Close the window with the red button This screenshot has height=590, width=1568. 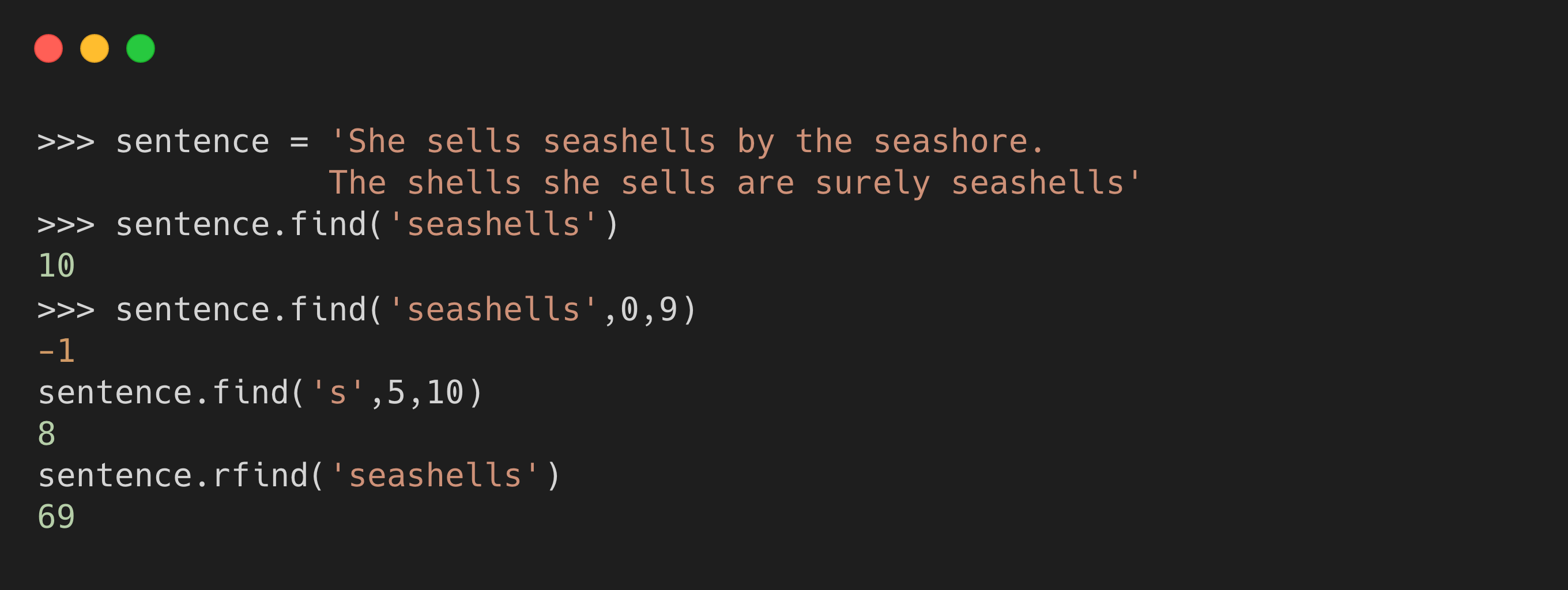[x=48, y=48]
